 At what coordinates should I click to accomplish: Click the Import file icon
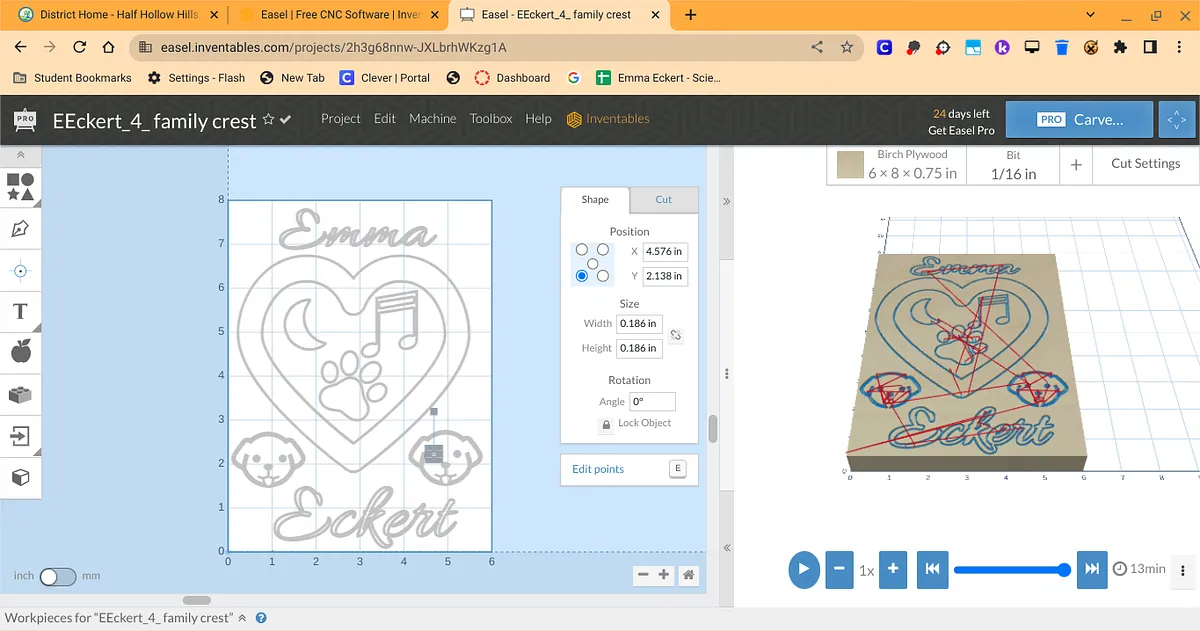(x=20, y=436)
